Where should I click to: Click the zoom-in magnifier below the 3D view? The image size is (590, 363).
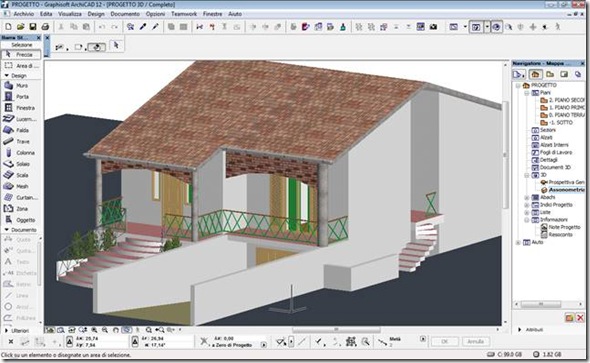(94, 330)
